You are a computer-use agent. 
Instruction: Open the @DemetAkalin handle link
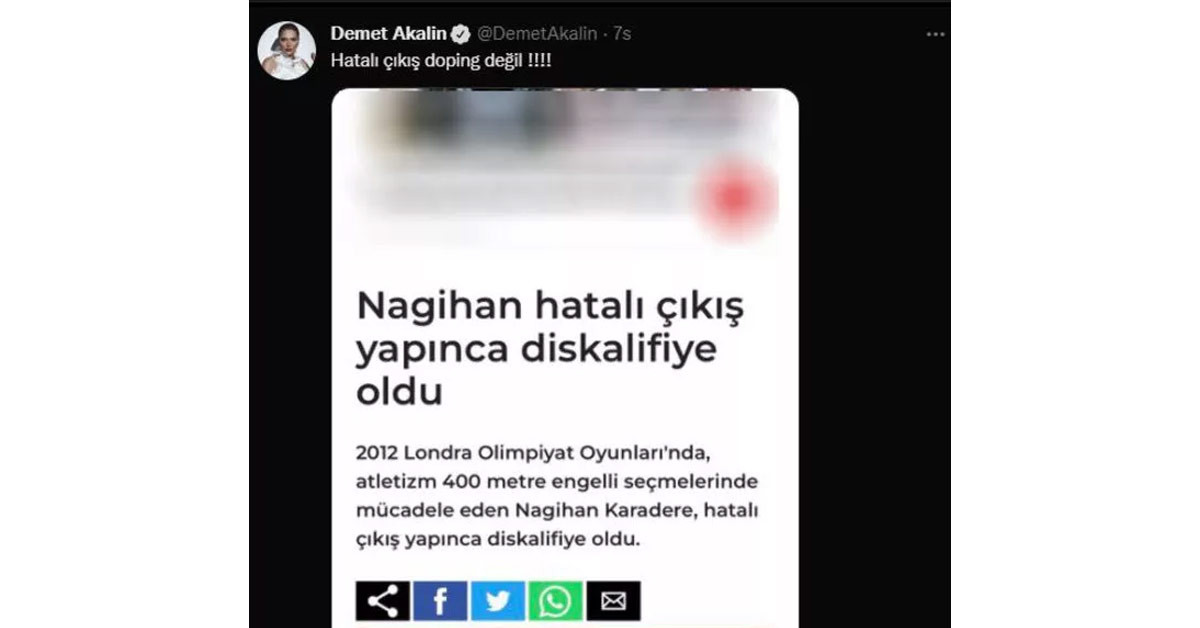point(535,34)
